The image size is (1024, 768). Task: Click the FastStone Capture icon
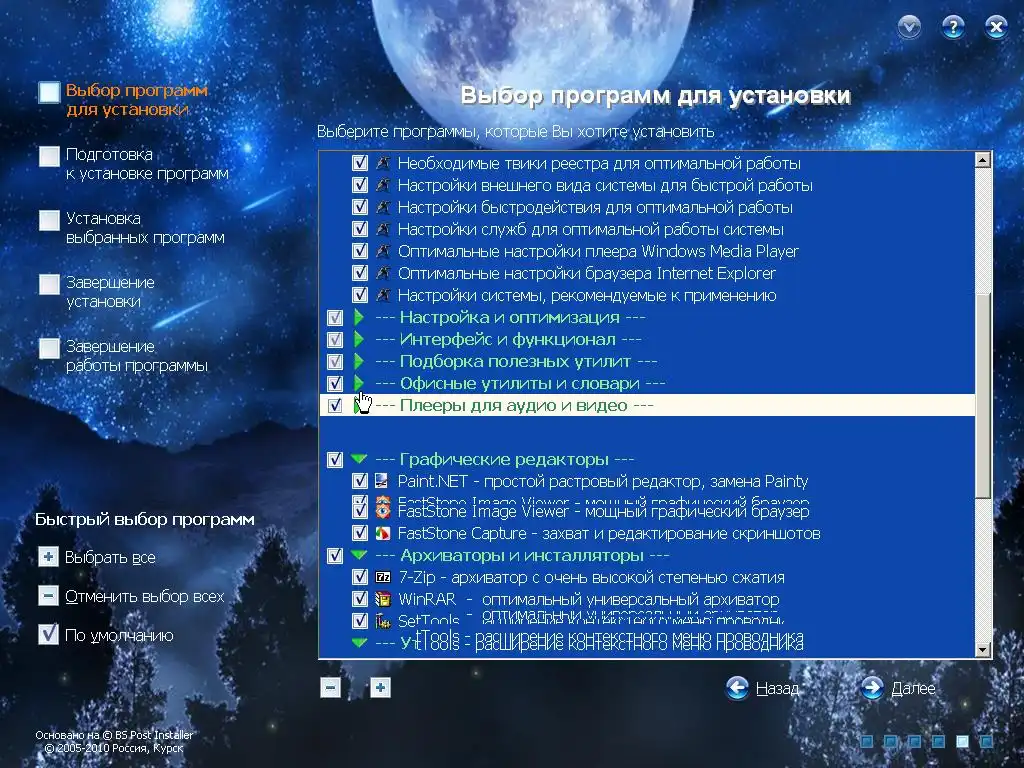[383, 533]
